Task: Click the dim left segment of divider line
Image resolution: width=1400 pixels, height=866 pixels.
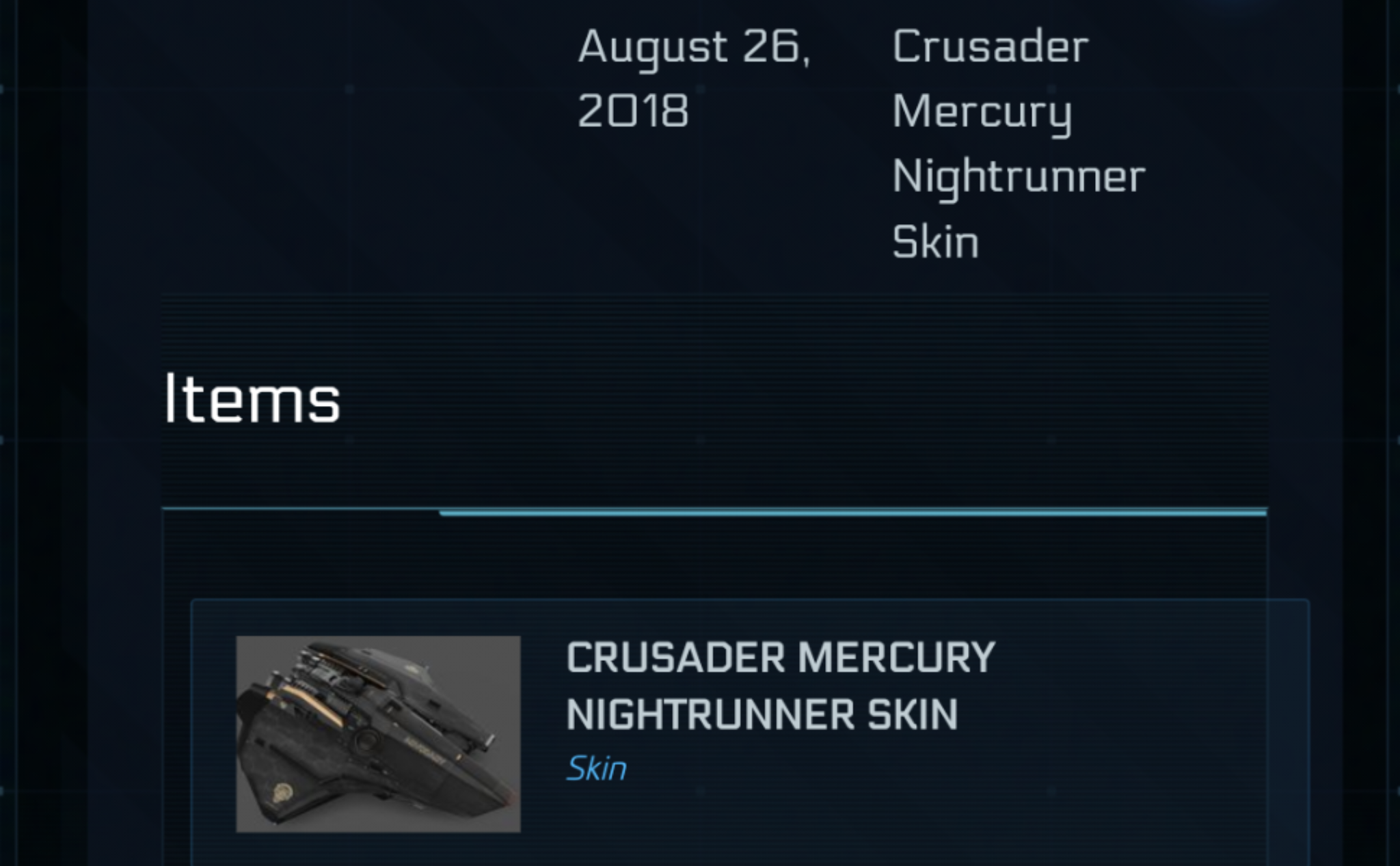Action: [x=301, y=509]
